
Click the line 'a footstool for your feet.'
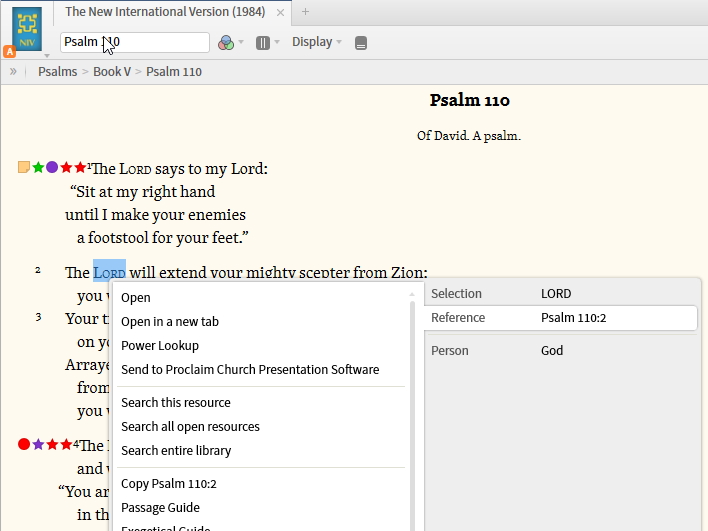pos(163,238)
